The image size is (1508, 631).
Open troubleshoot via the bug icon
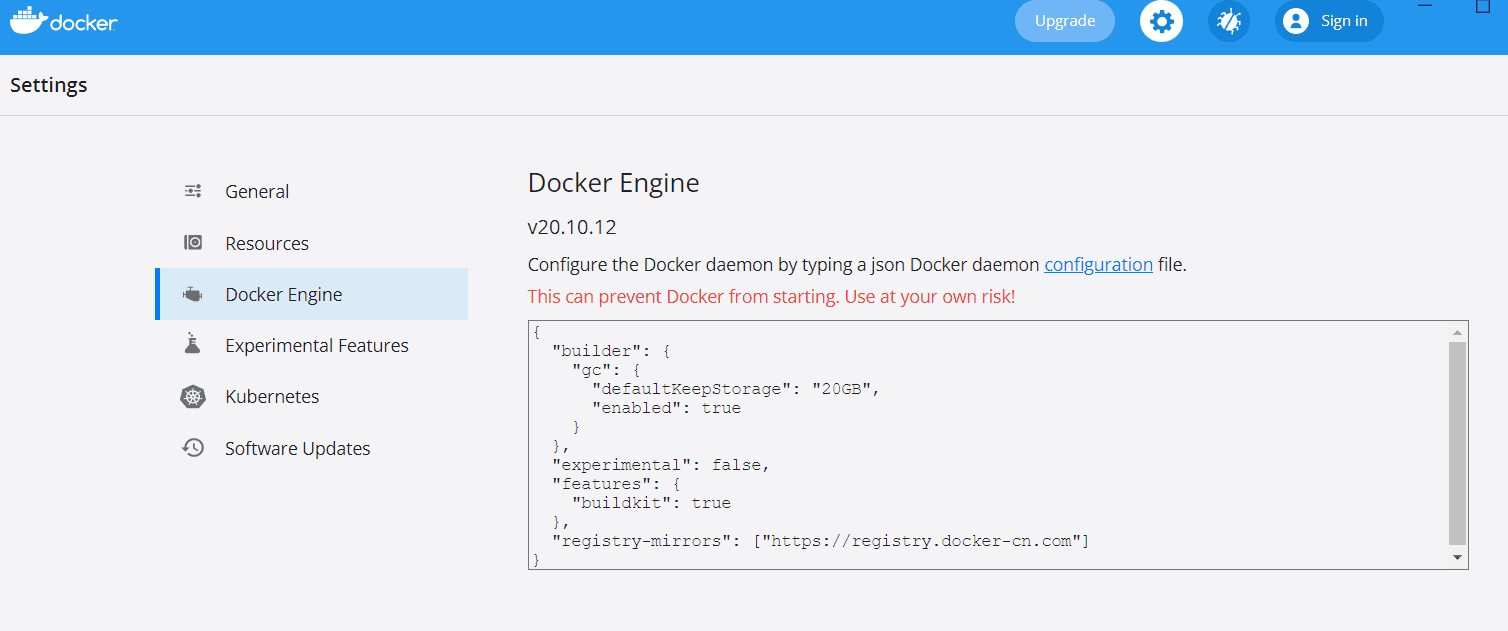coord(1229,21)
